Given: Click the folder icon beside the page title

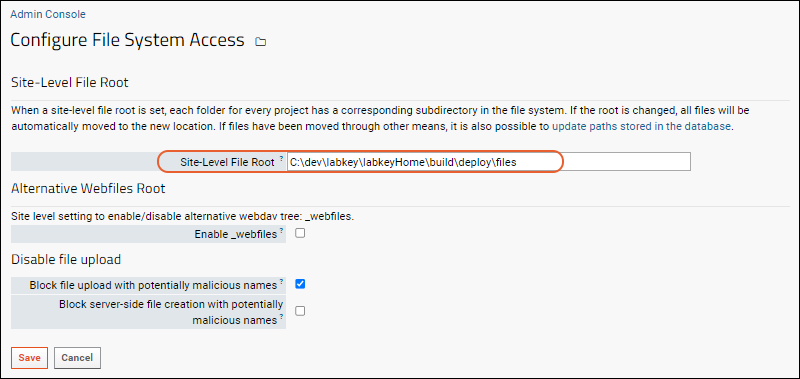Looking at the screenshot, I should tap(261, 42).
